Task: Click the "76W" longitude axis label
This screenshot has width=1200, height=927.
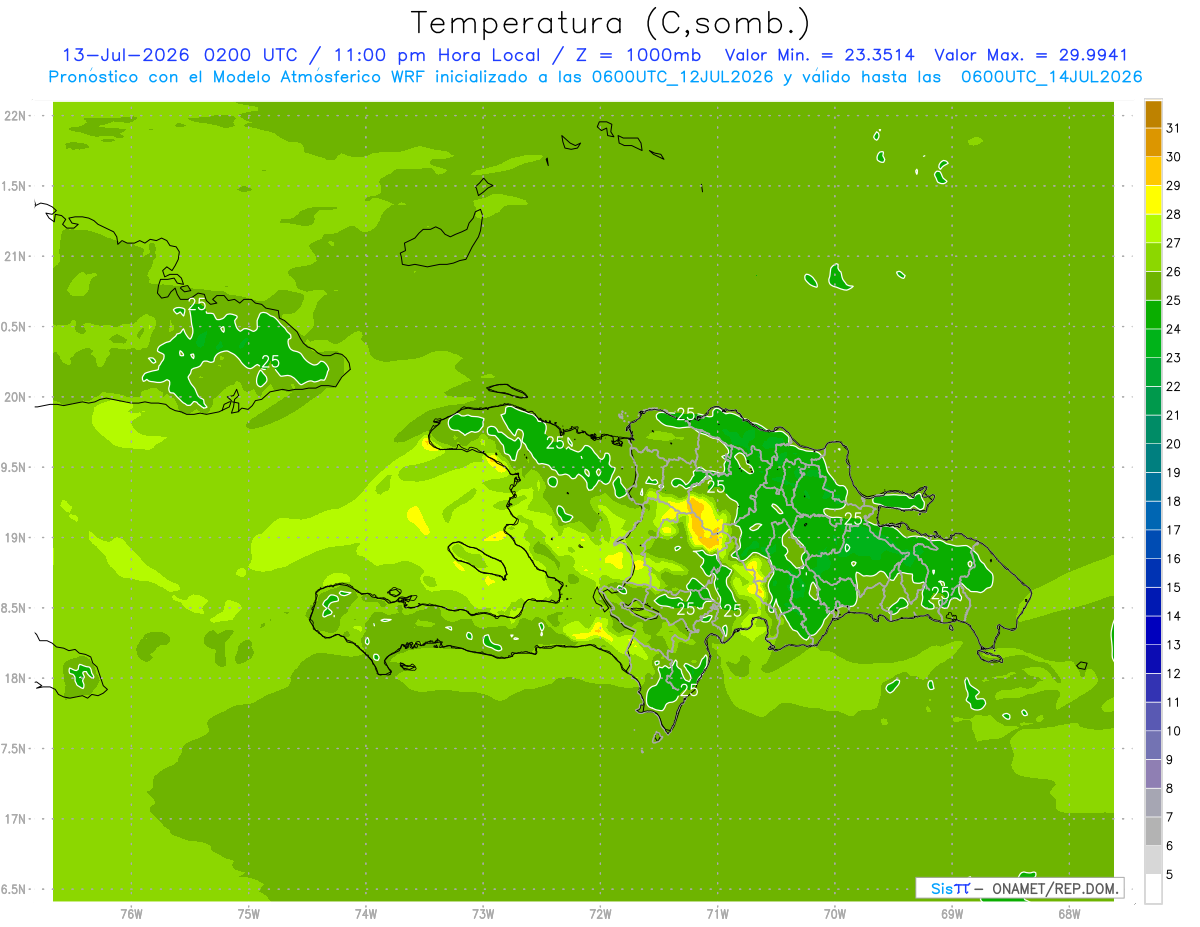Action: coord(131,913)
